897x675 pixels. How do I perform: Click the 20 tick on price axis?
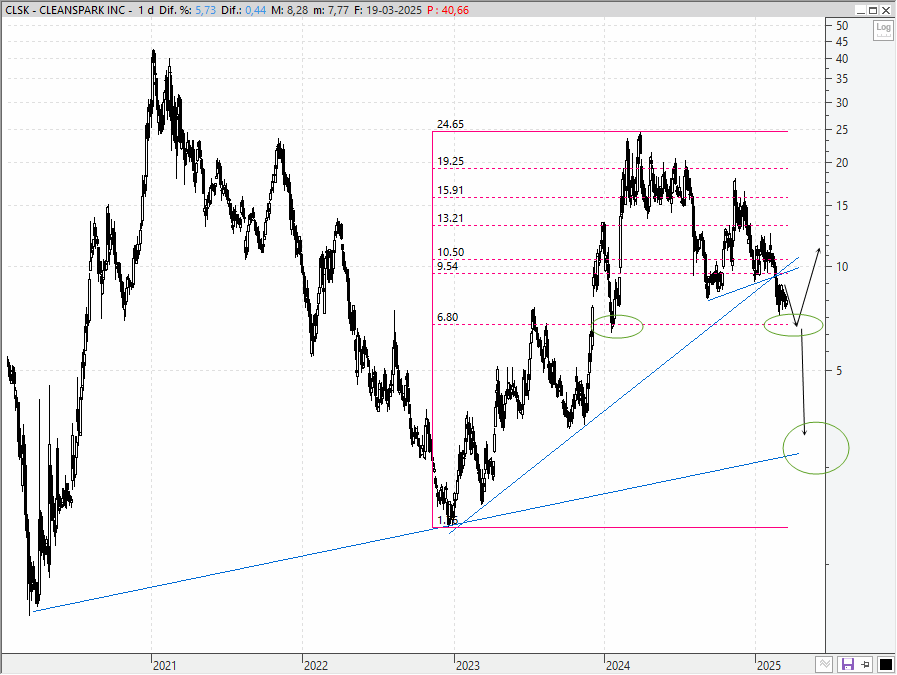[x=842, y=163]
